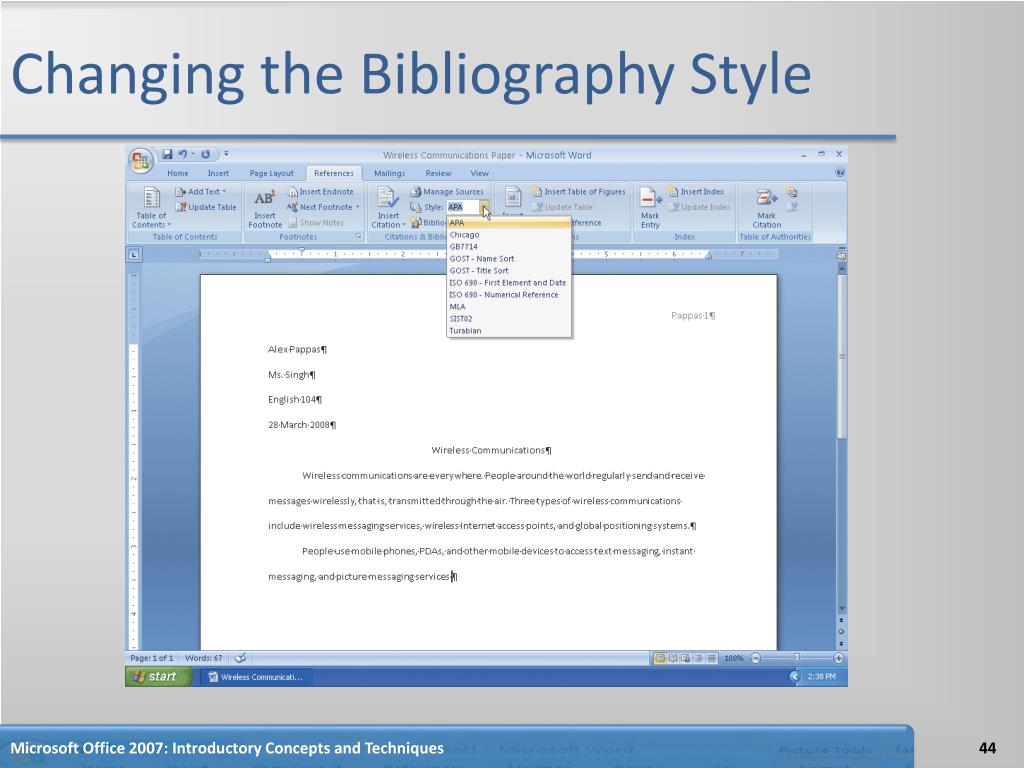Click the 100% zoom level button

click(734, 658)
